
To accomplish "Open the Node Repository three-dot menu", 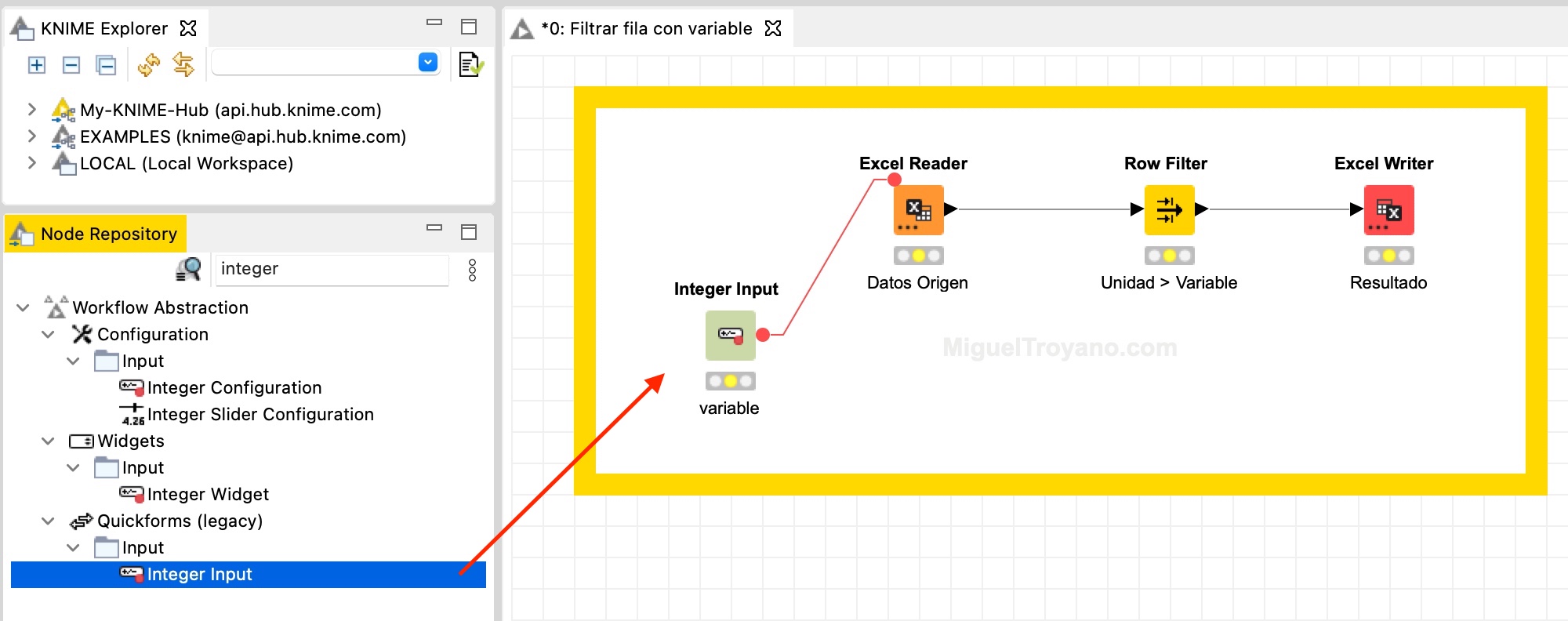I will click(472, 270).
